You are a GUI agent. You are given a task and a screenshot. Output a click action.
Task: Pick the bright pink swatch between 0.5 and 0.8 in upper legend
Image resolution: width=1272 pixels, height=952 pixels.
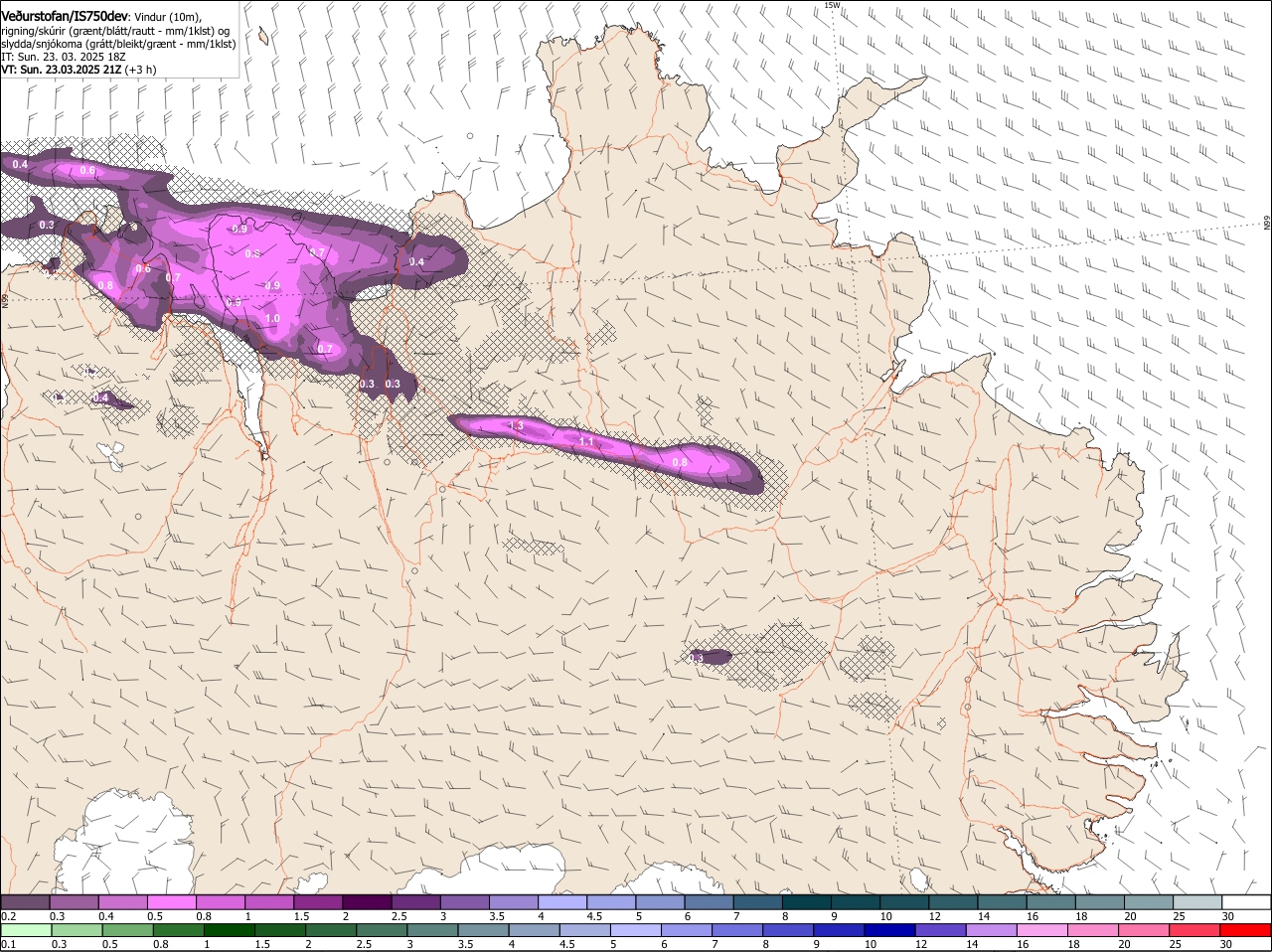point(171,901)
